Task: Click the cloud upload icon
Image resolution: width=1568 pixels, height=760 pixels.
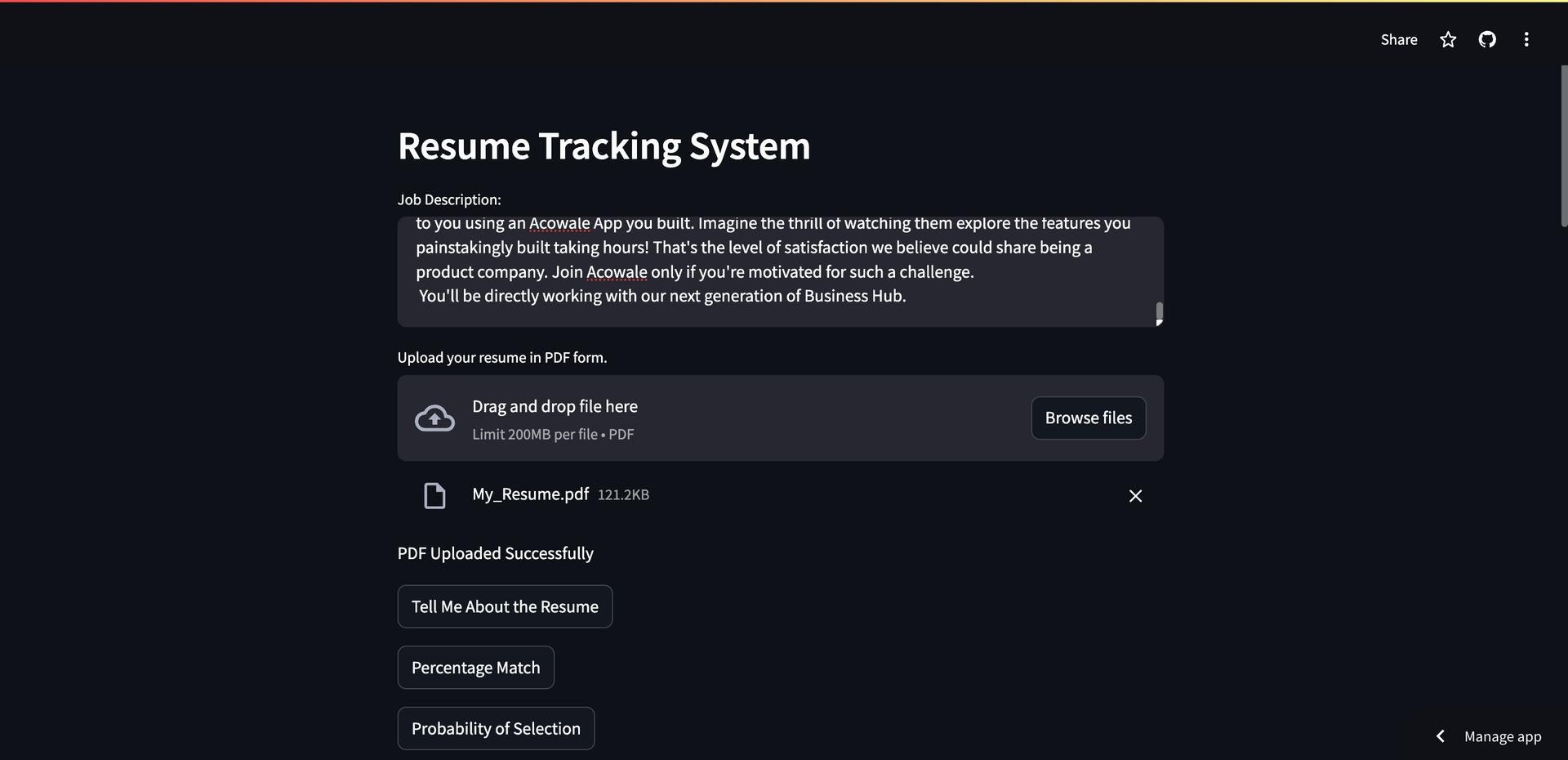Action: pyautogui.click(x=434, y=418)
